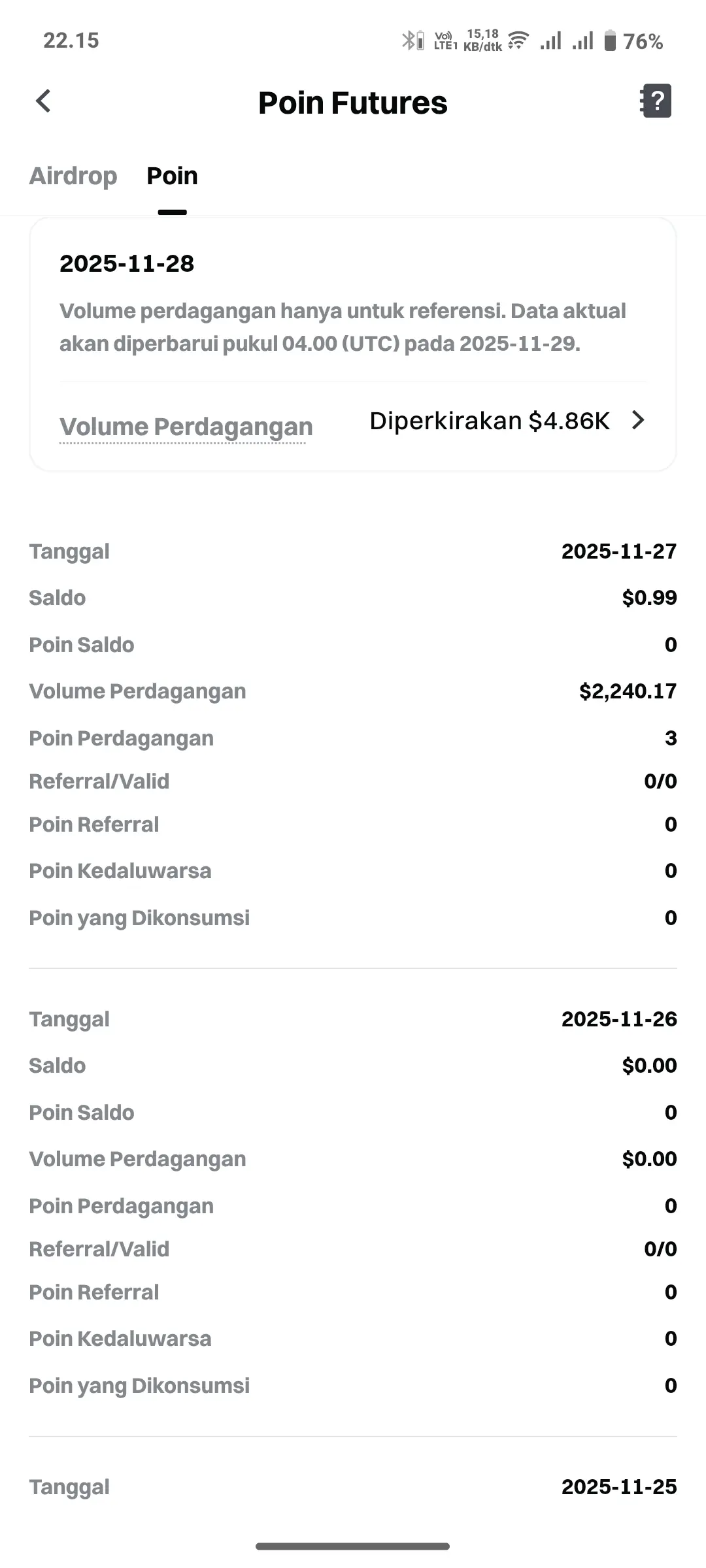Select the 2025-11-26 date entry
706x1568 pixels.
619,1019
